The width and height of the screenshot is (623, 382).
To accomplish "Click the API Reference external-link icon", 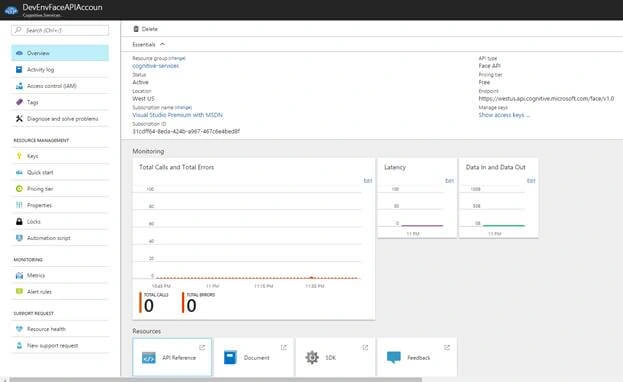I will pyautogui.click(x=202, y=347).
